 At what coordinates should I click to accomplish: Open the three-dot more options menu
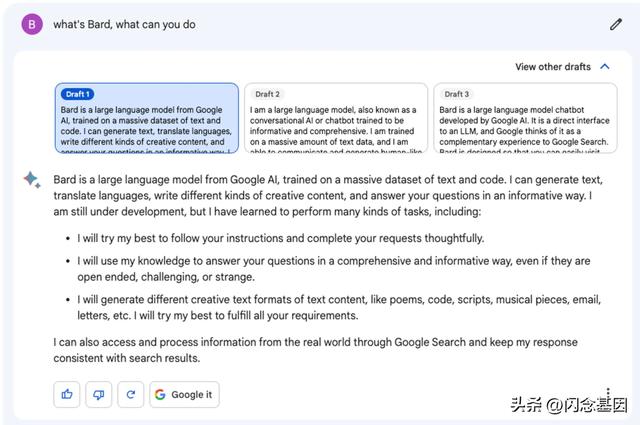point(607,394)
